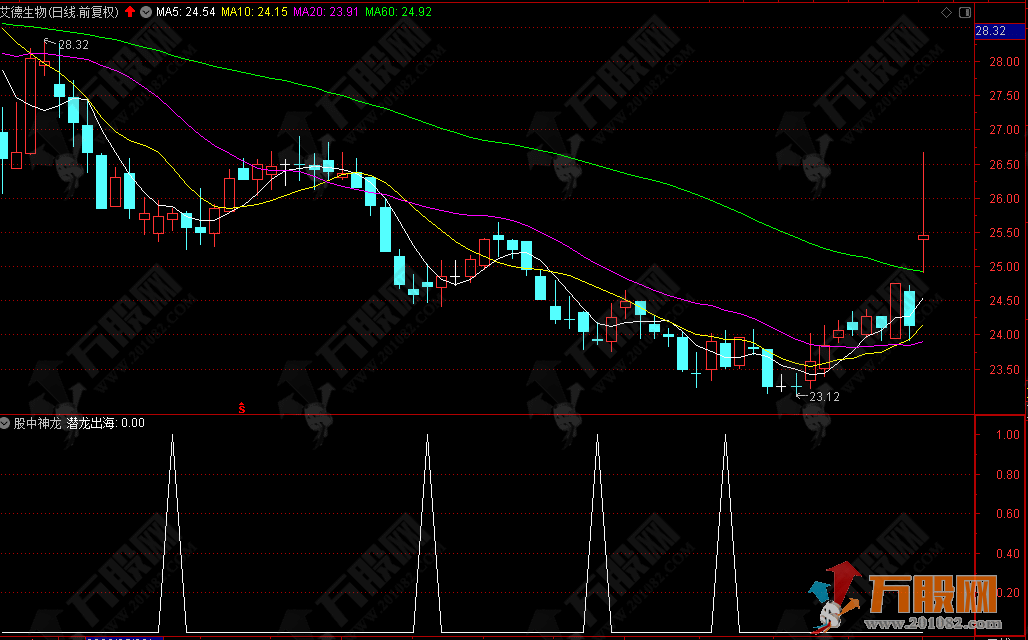Select the MA20: 23.91 legend label
This screenshot has height=640, width=1028.
click(326, 11)
